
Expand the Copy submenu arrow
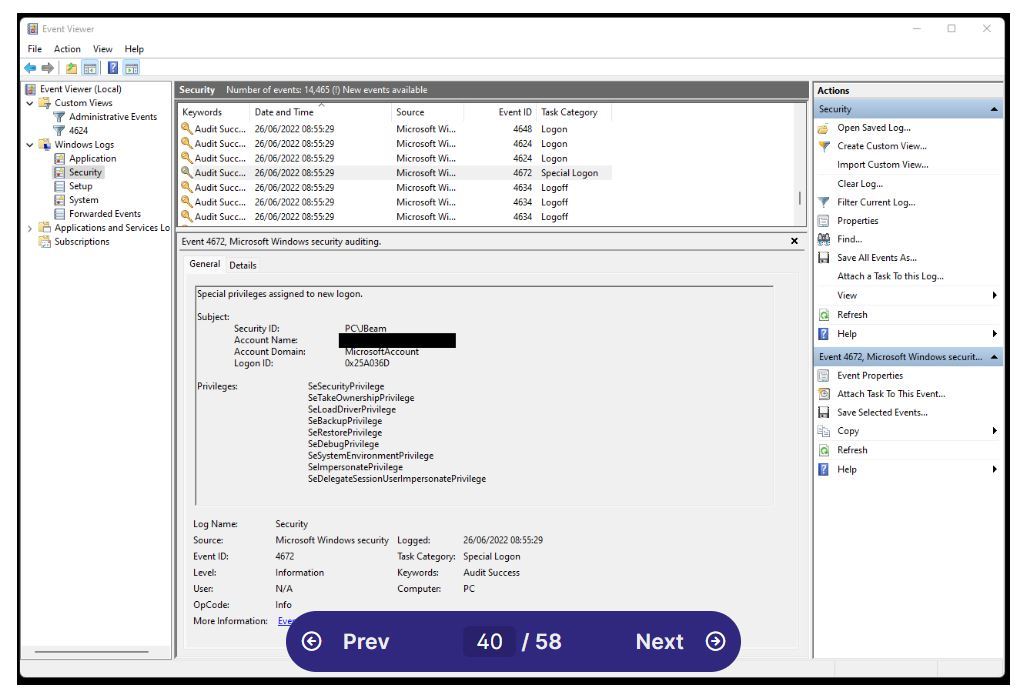coord(995,431)
